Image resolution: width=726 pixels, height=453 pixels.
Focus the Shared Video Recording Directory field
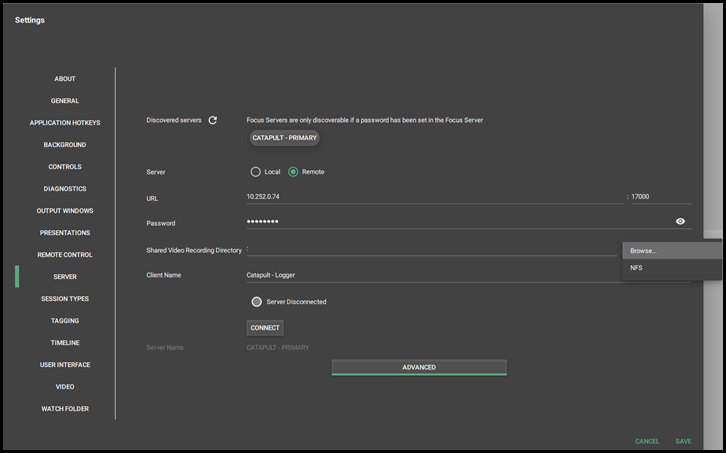pos(432,250)
